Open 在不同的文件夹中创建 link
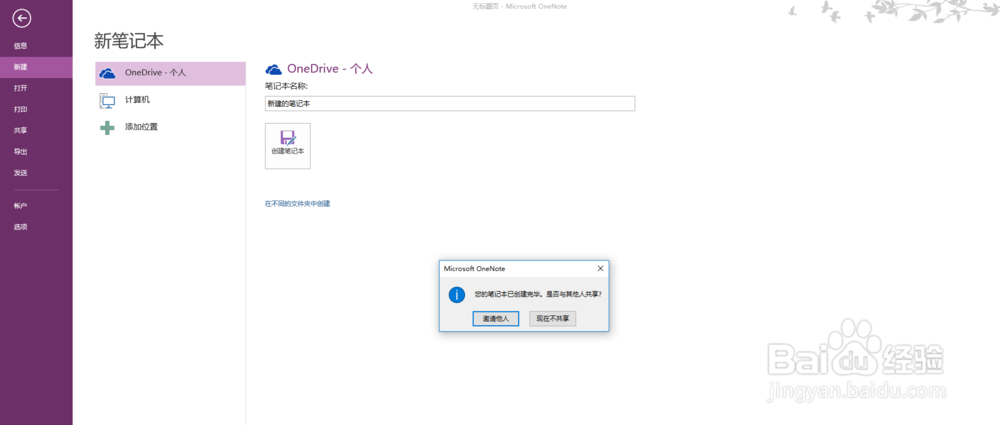This screenshot has height=425, width=1000. (297, 204)
